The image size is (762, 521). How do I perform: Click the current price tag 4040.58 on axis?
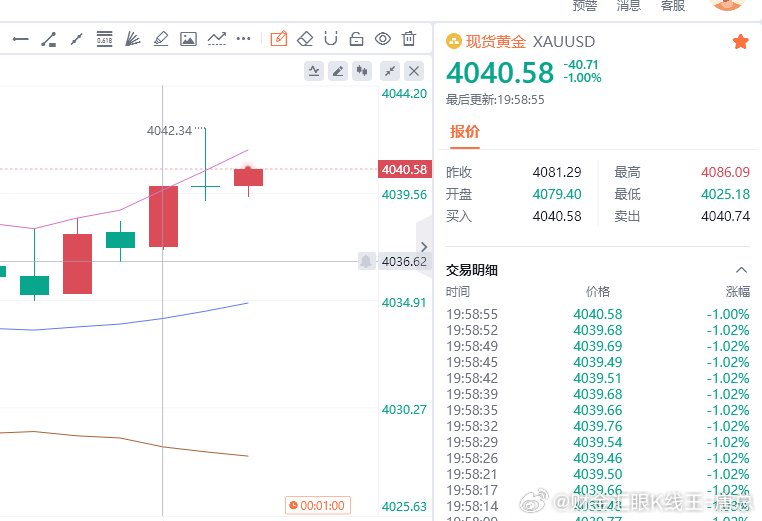point(404,170)
